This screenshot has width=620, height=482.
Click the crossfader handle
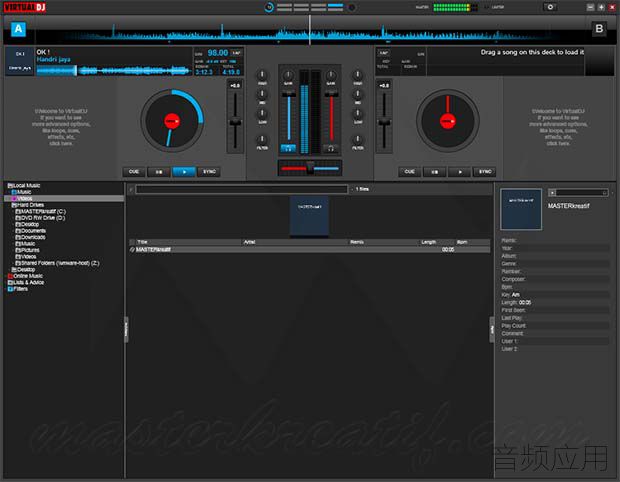click(x=310, y=168)
